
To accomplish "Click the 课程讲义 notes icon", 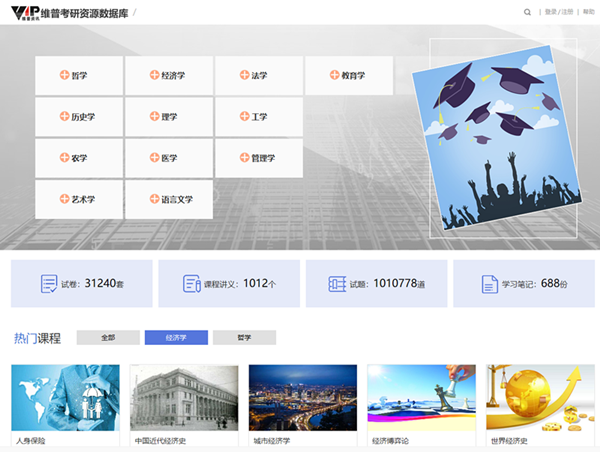I will coord(192,284).
